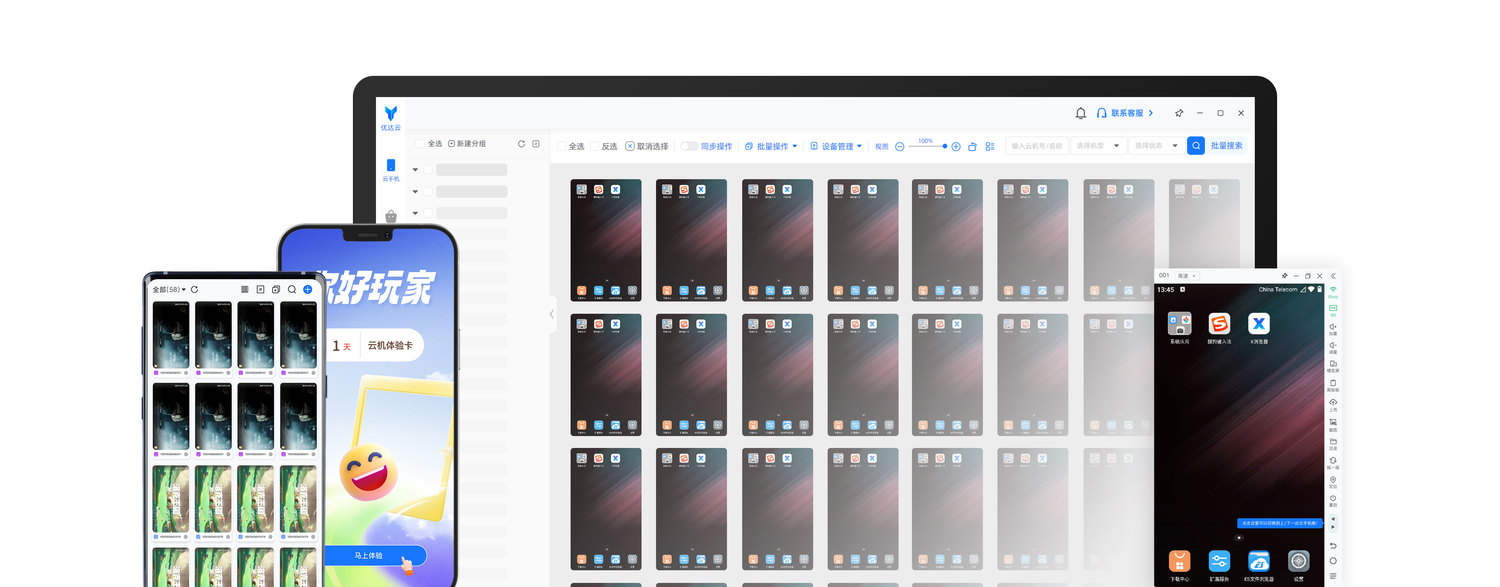
Task: Click 重启 restart icon in device toolbar
Action: (x=1333, y=500)
